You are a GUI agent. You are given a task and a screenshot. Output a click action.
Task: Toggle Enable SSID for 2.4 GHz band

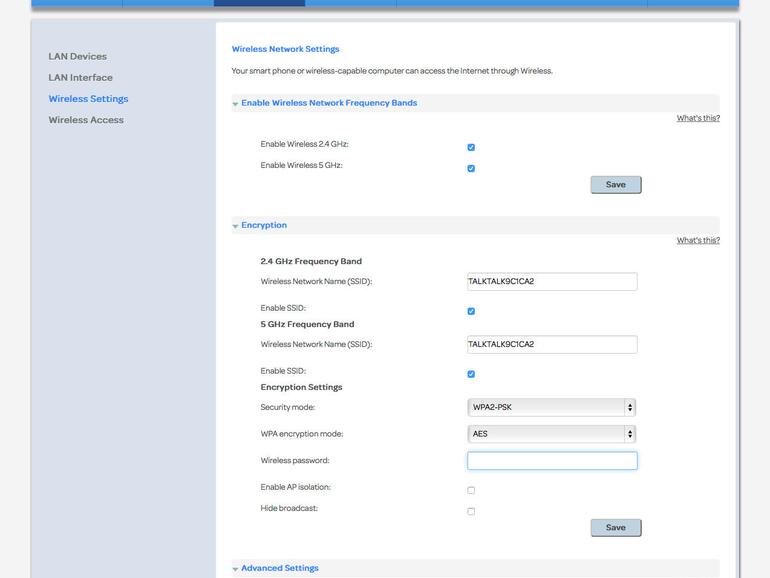tap(471, 311)
